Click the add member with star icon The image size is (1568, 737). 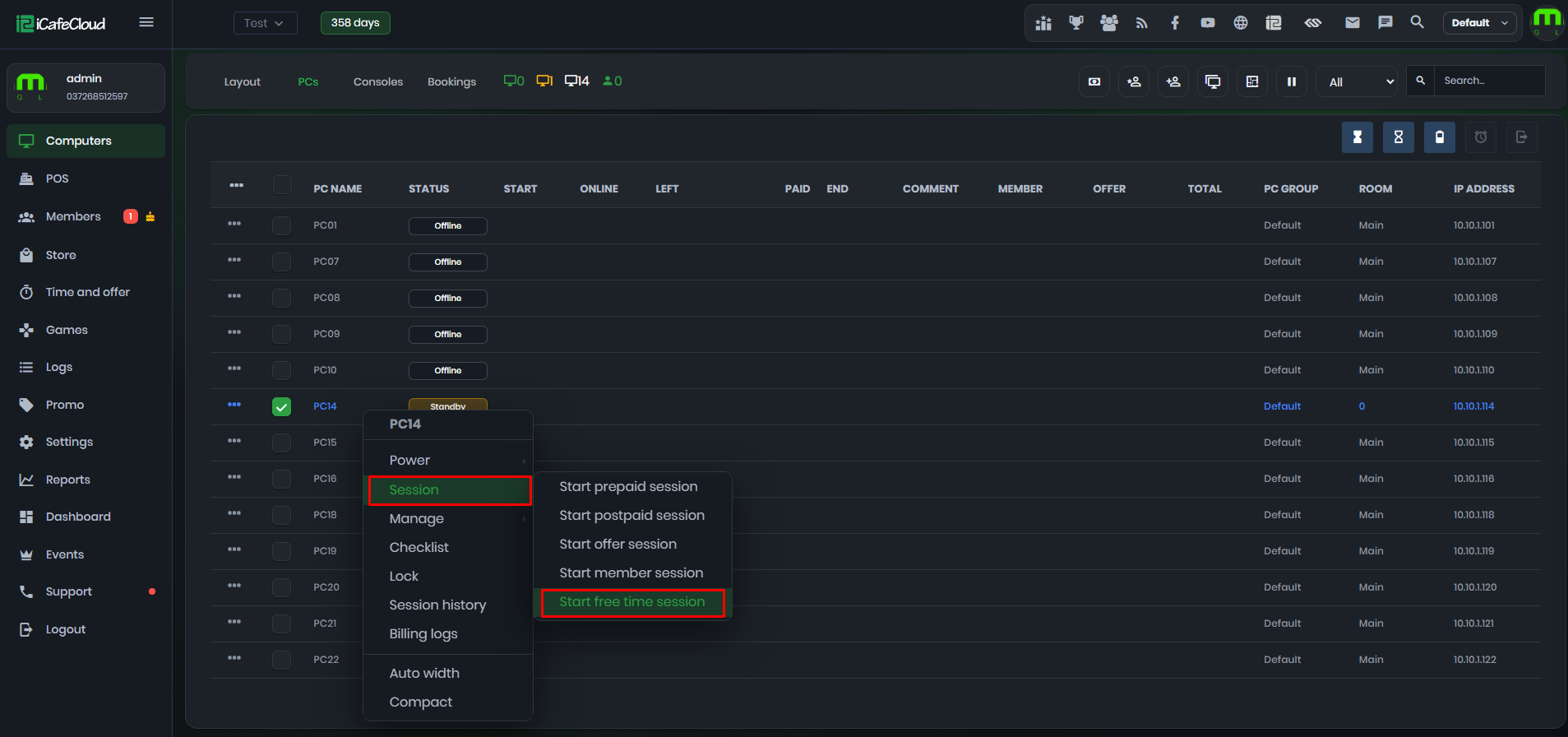[1134, 81]
